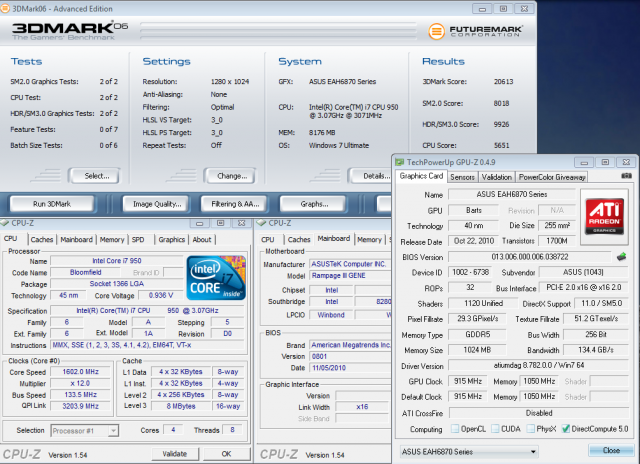
Task: Open the Validation tab in GPU-Z
Action: click(x=496, y=177)
